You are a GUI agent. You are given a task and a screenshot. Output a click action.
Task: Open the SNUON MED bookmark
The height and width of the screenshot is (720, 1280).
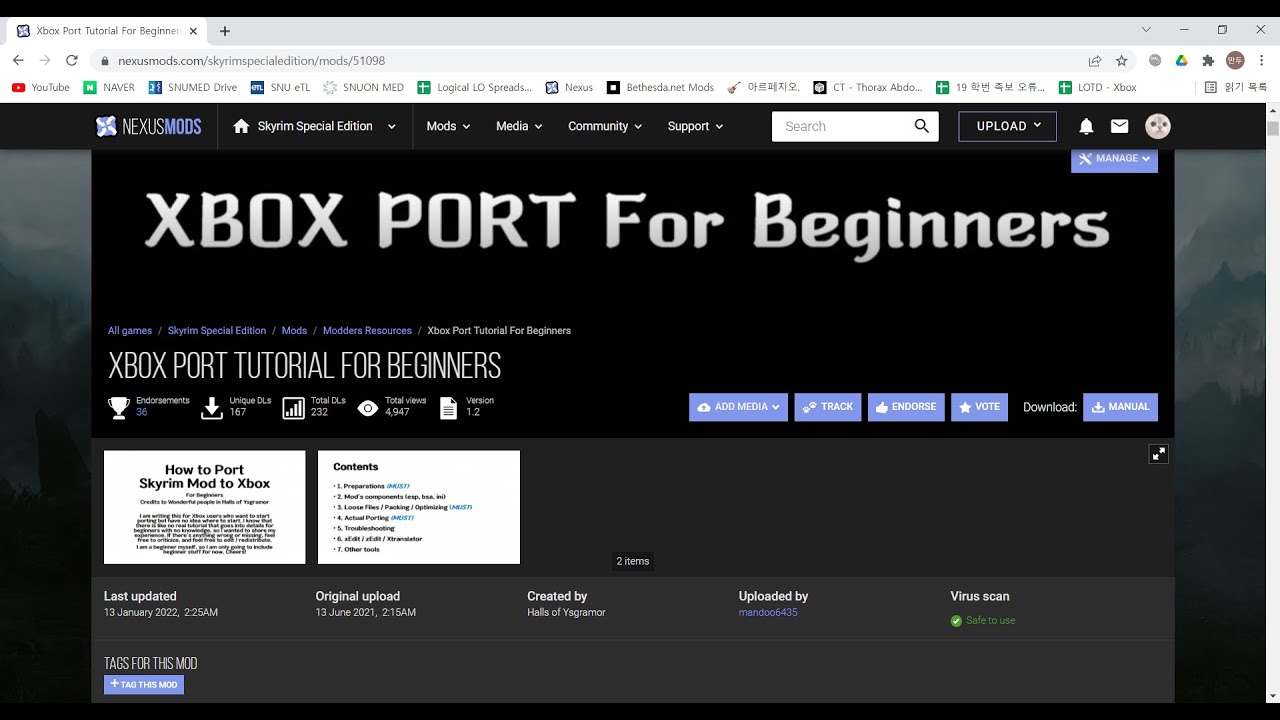pyautogui.click(x=364, y=87)
